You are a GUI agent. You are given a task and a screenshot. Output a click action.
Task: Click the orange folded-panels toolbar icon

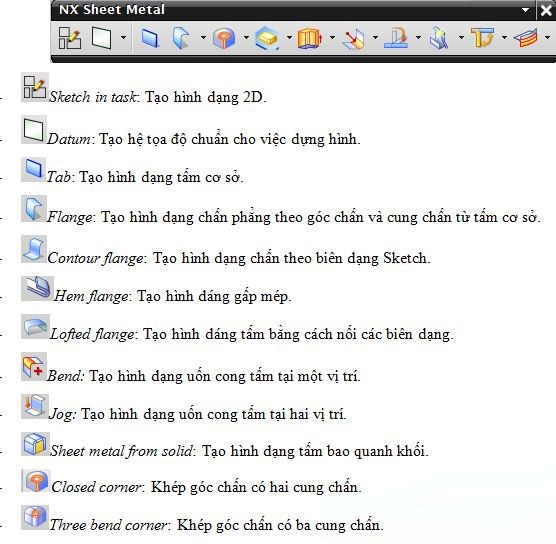click(310, 38)
